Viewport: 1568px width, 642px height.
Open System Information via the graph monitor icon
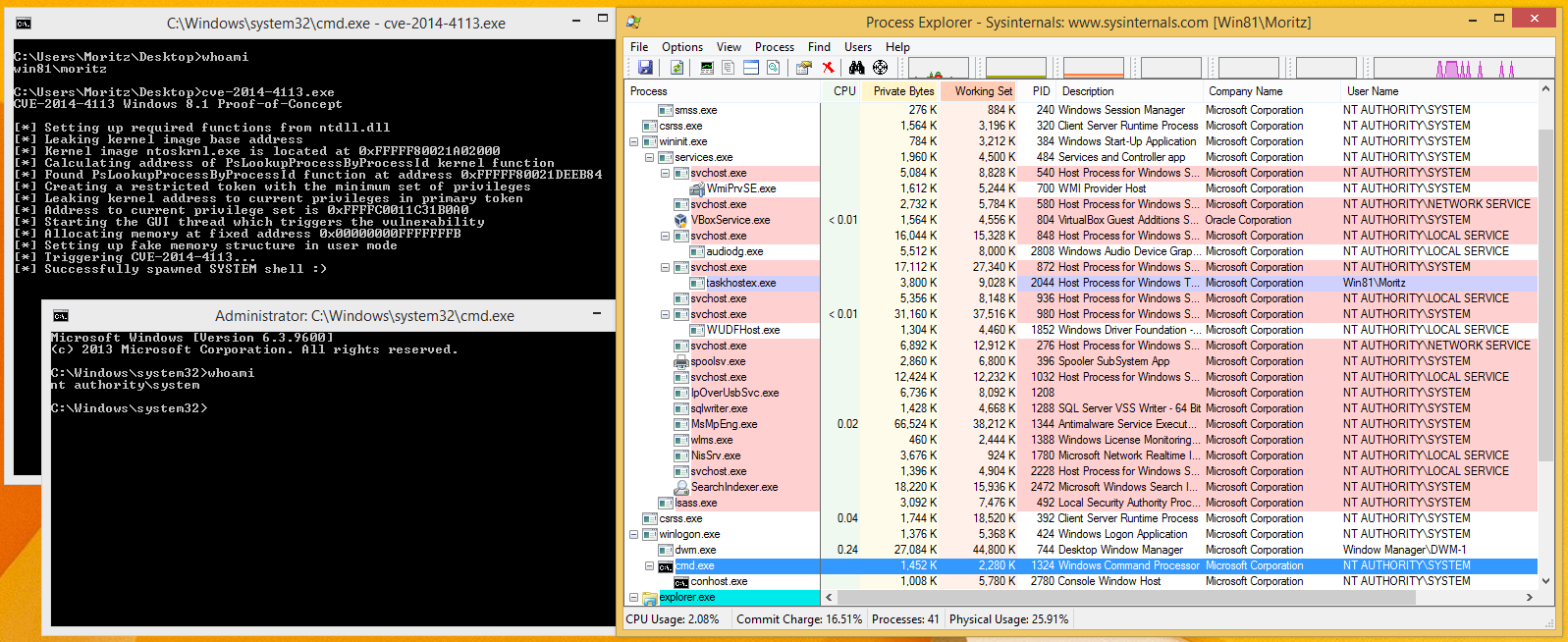click(x=707, y=67)
